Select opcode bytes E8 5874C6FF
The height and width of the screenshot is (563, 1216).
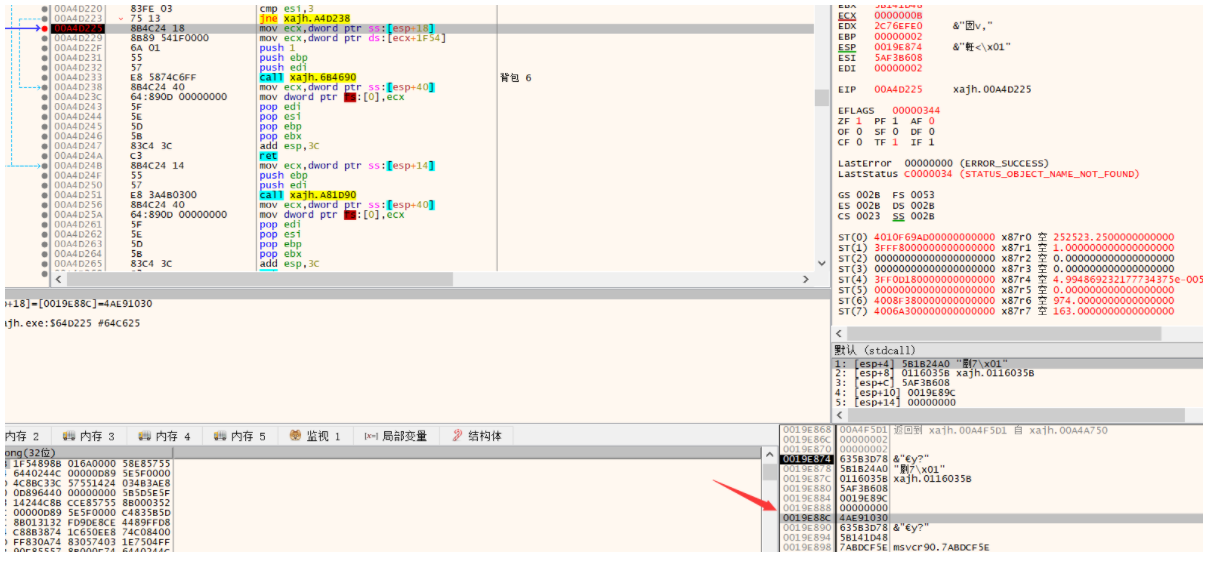(161, 77)
